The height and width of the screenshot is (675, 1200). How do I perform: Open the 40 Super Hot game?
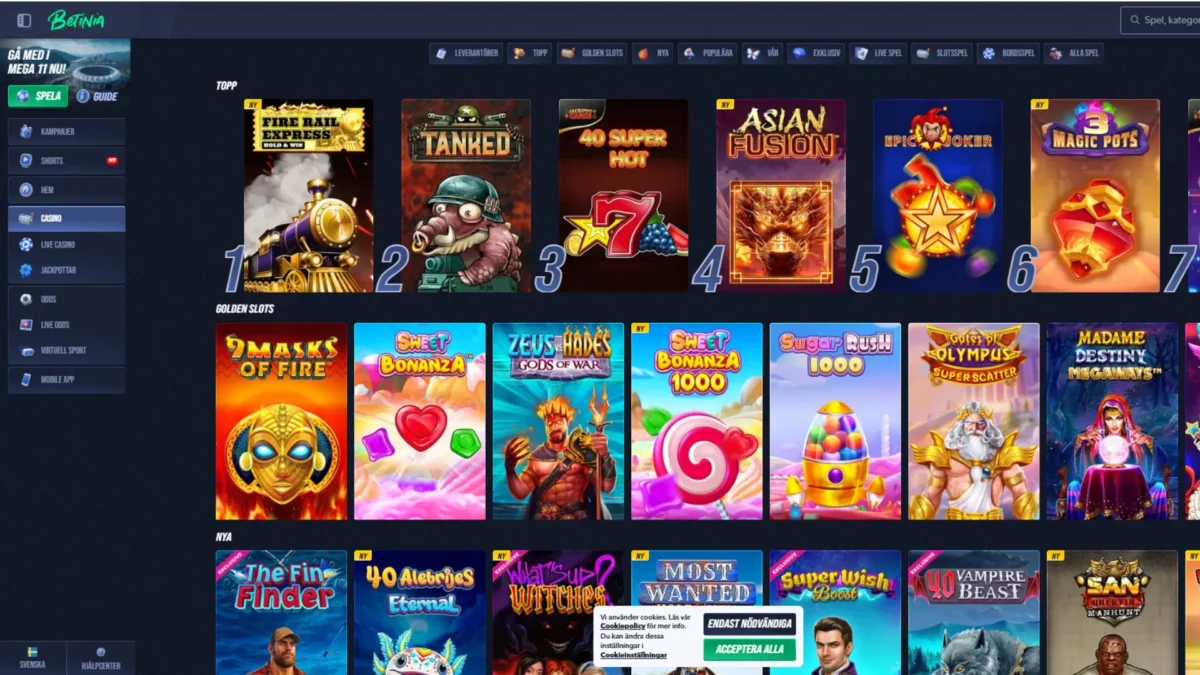[623, 195]
